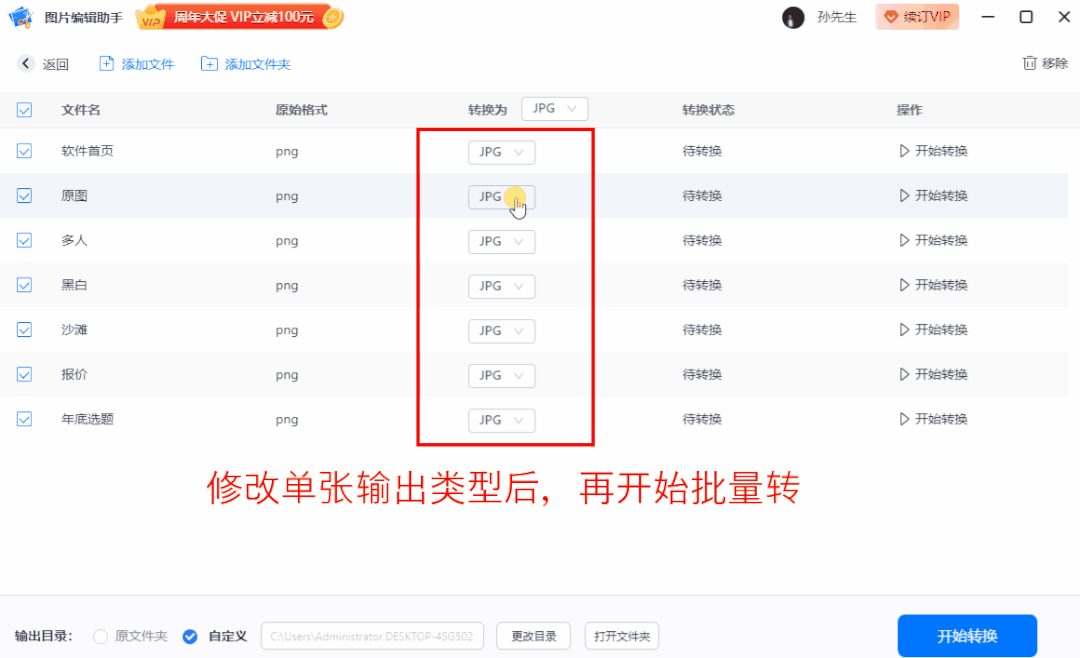Expand the JPG format dropdown for 软件首页
Screen dimensions: 1080x658
501,152
